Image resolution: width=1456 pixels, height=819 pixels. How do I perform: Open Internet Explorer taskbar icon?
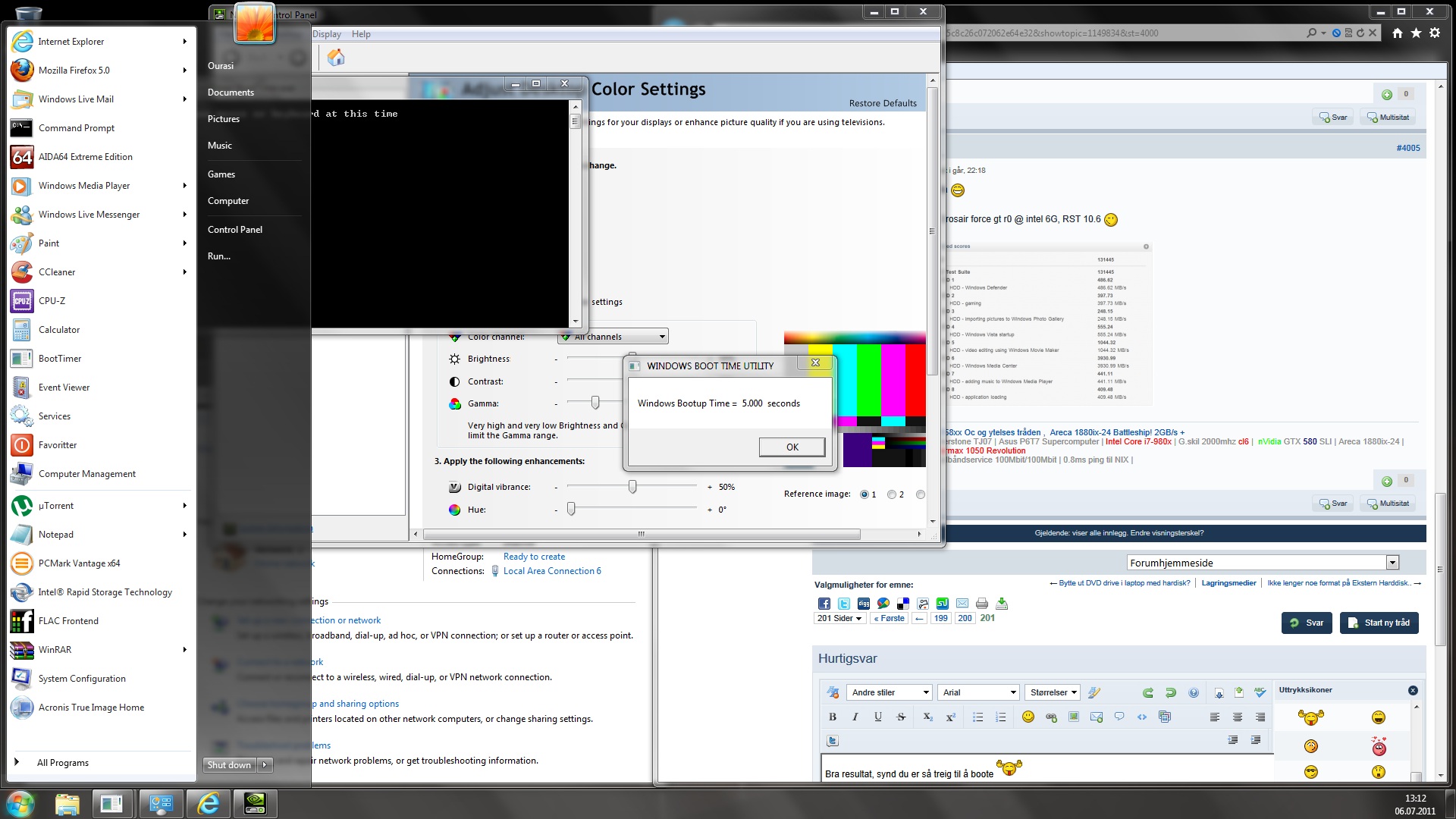point(208,804)
